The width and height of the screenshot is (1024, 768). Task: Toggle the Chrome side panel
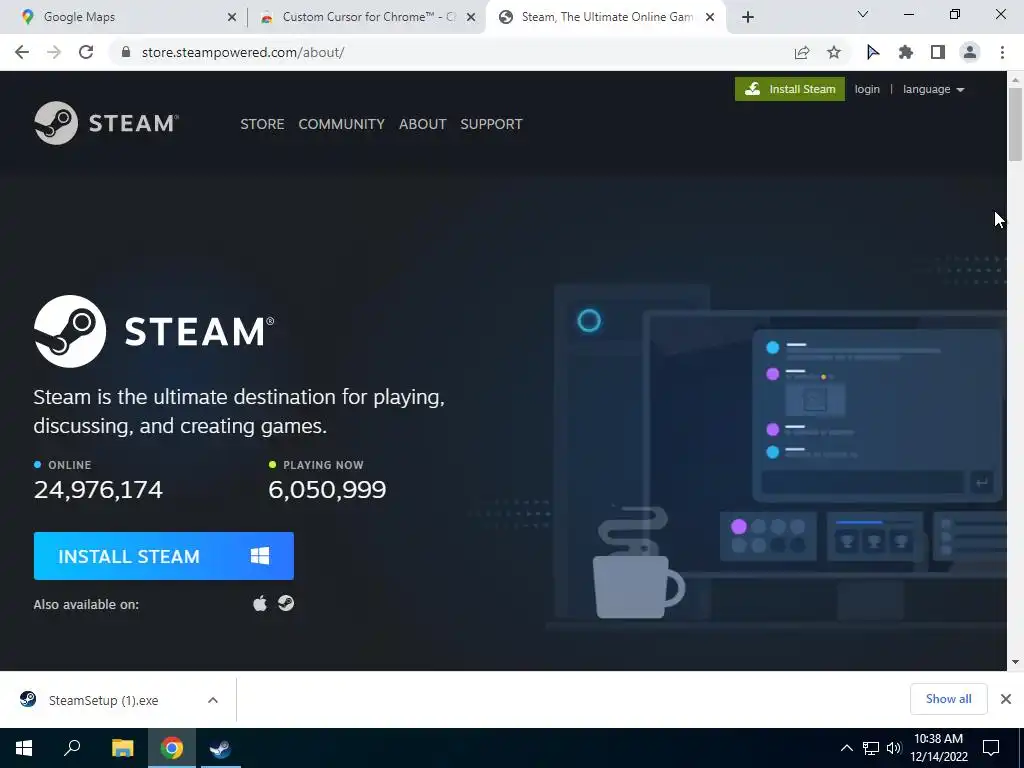pyautogui.click(x=938, y=52)
